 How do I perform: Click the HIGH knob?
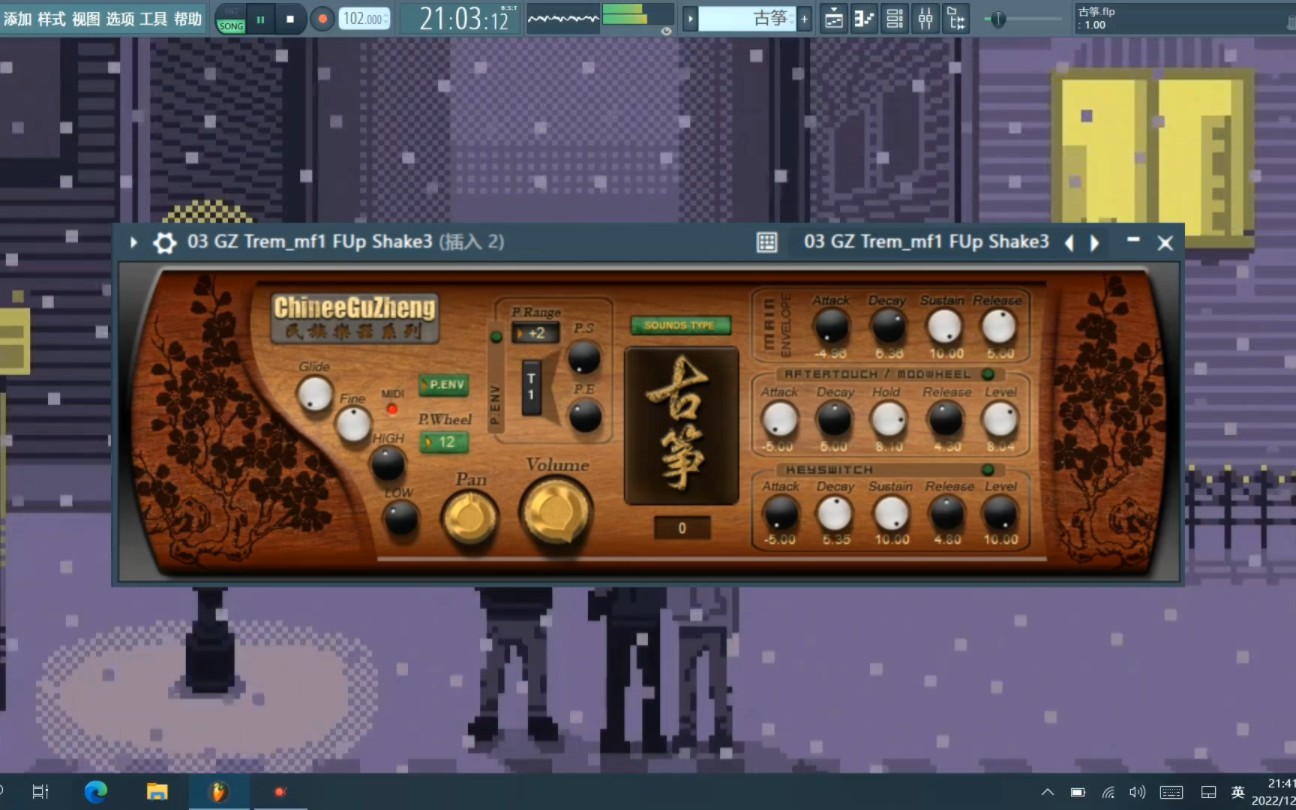tap(387, 463)
